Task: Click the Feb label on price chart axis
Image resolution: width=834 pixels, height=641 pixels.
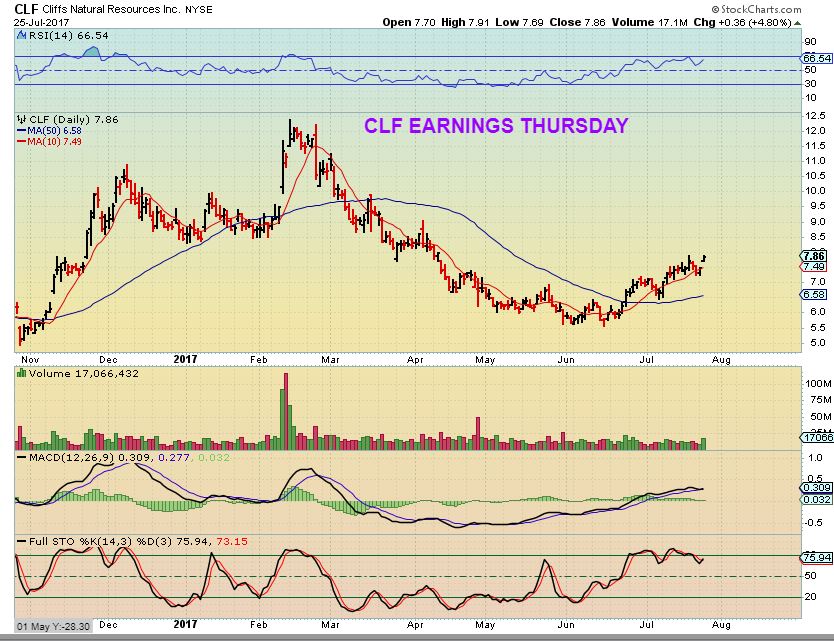Action: click(x=258, y=360)
